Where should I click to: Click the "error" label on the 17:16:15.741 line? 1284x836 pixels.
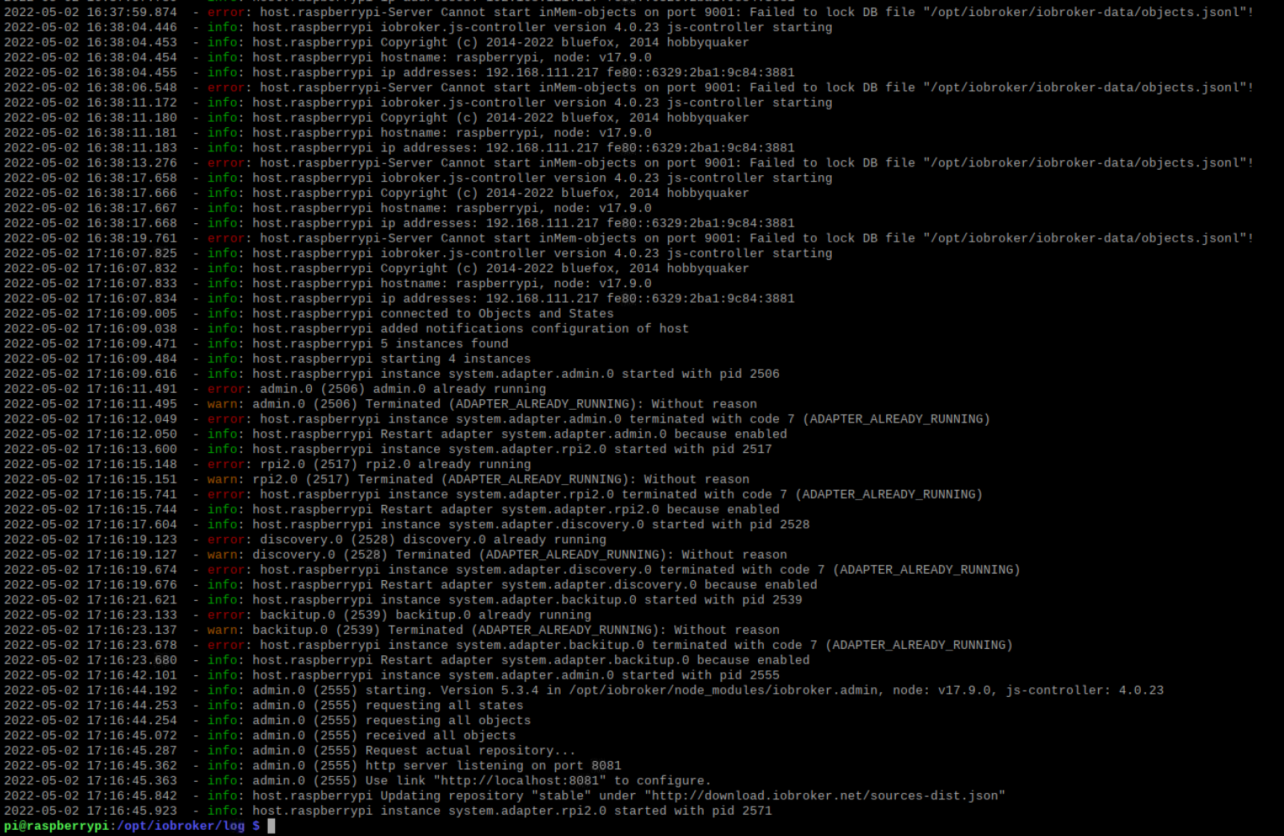(226, 494)
